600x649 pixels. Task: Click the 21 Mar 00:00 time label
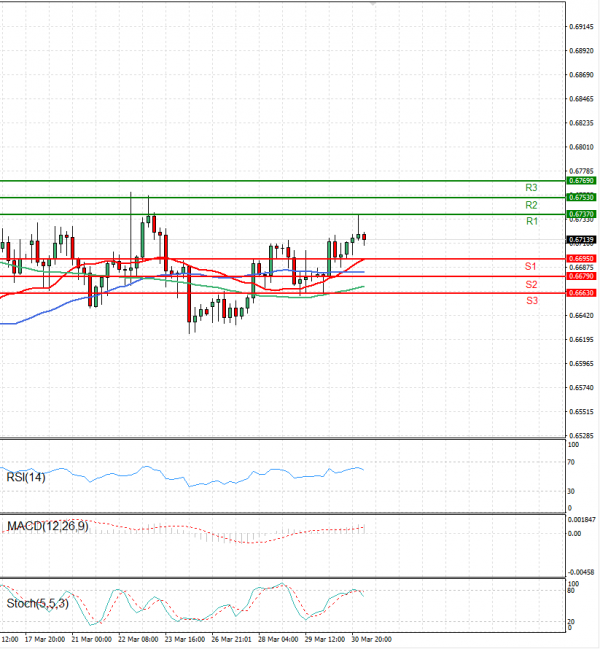[91, 639]
